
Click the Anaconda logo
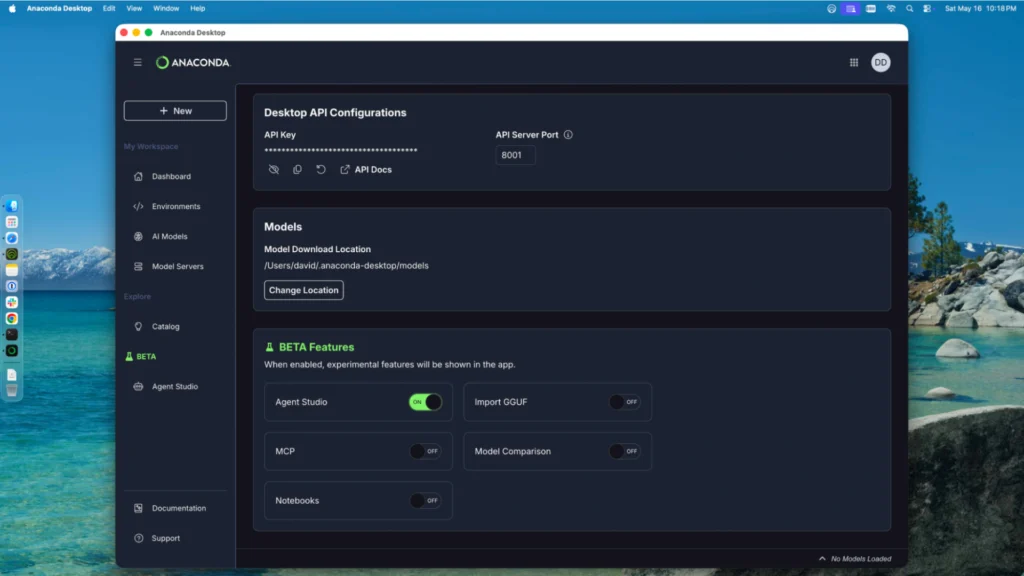pyautogui.click(x=193, y=63)
